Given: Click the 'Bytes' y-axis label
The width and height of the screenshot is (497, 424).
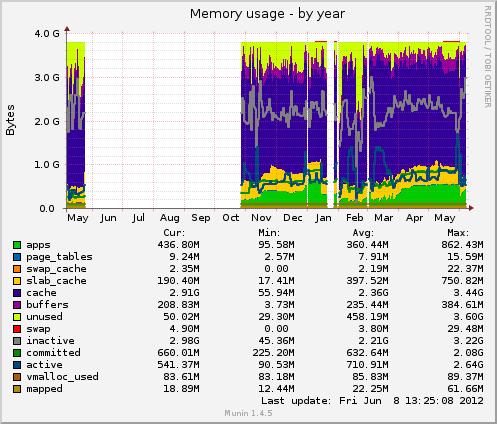Looking at the screenshot, I should click(x=10, y=120).
